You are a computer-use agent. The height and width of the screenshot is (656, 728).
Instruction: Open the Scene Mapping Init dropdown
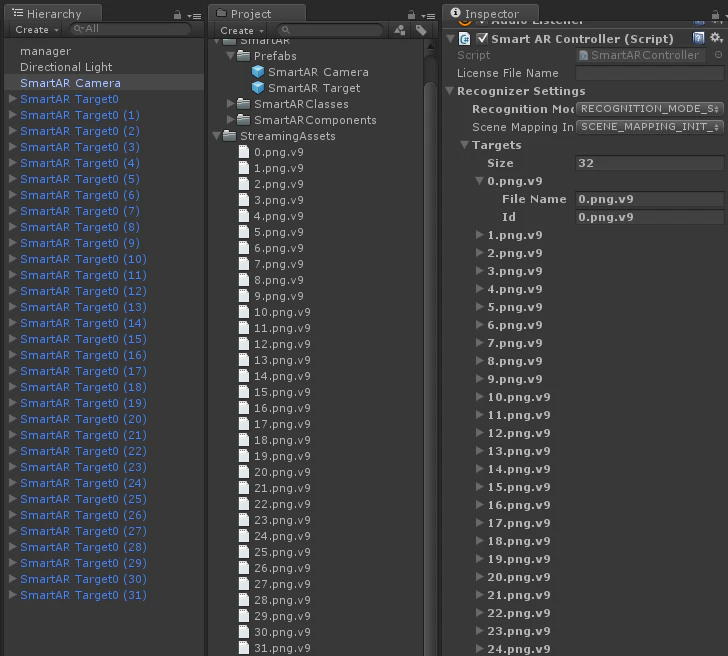click(650, 127)
